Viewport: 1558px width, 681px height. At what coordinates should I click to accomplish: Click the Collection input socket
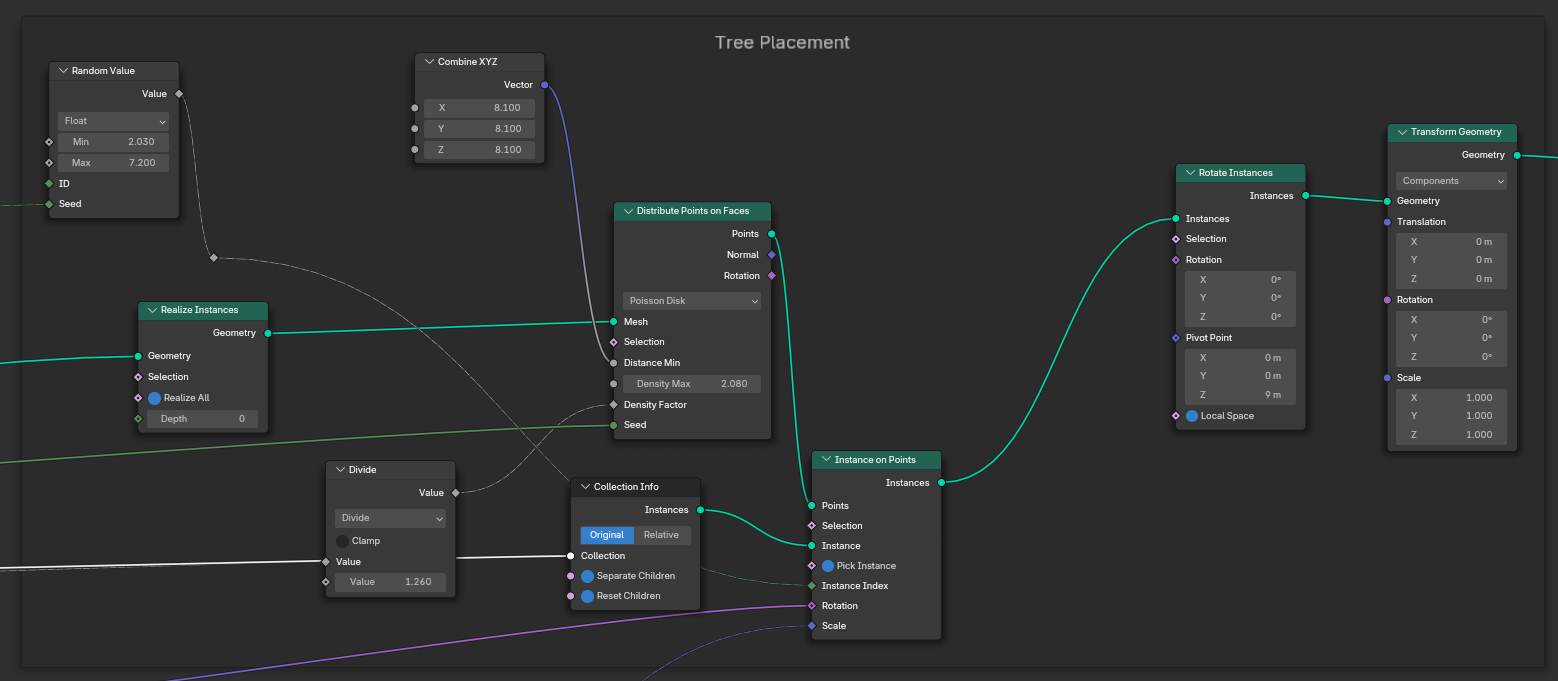pyautogui.click(x=570, y=556)
